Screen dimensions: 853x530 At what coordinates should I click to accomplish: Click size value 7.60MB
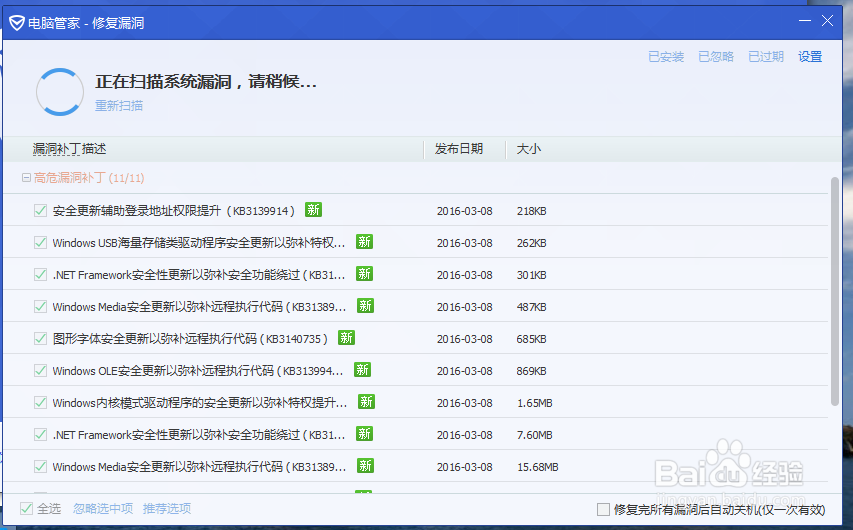(x=535, y=435)
